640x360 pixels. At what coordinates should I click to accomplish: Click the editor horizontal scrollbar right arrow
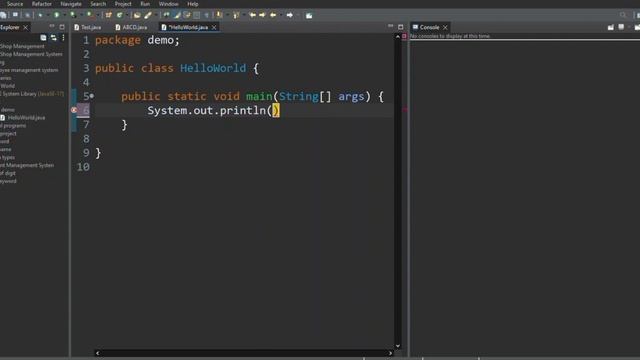click(390, 353)
